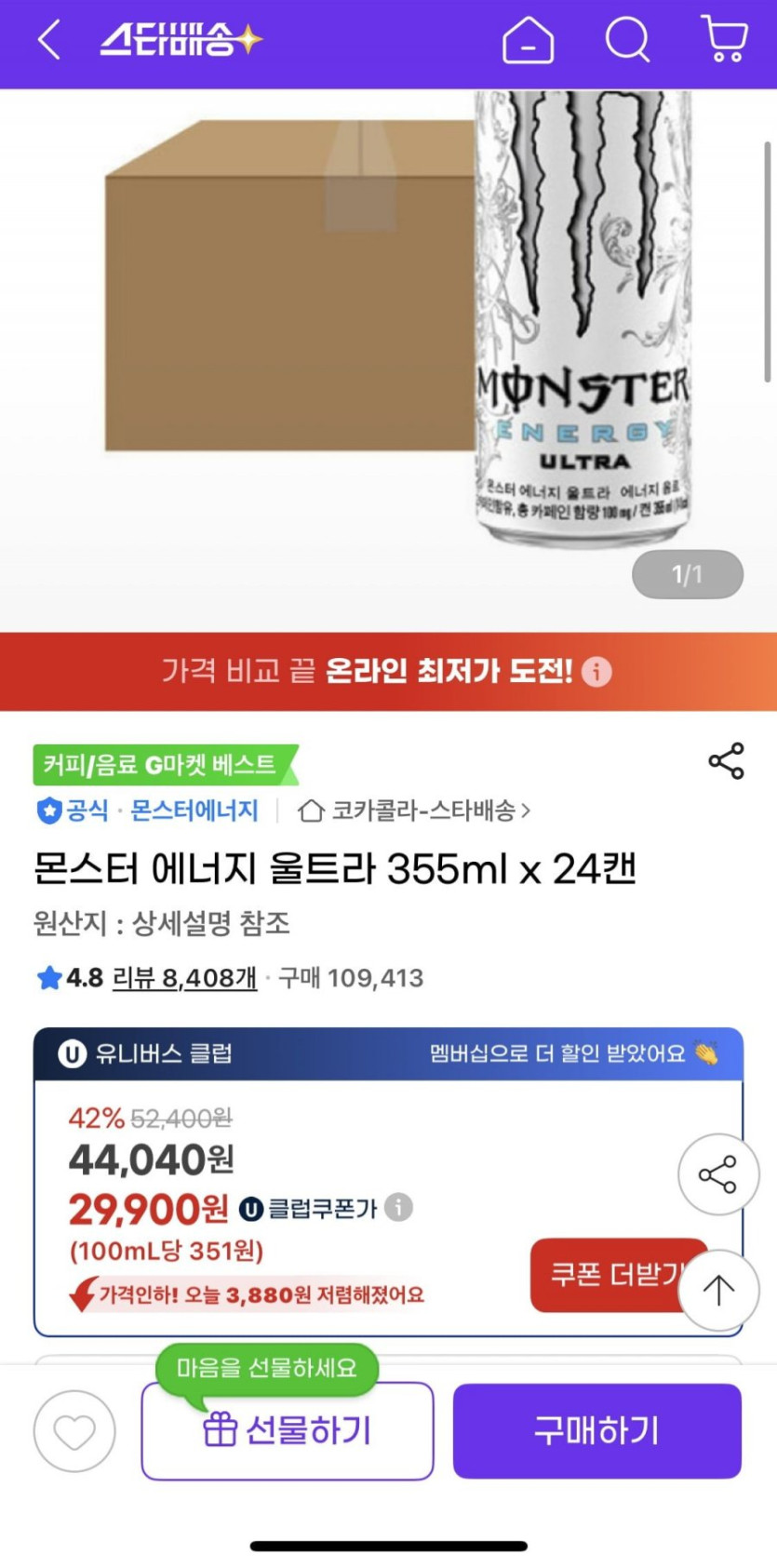Tap the 커피/음료 G마켓 베스트 badge
777x1568 pixels.
(x=160, y=765)
